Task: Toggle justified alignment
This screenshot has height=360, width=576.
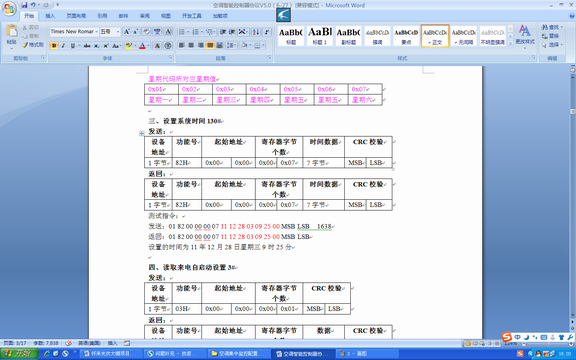Action: coord(210,46)
